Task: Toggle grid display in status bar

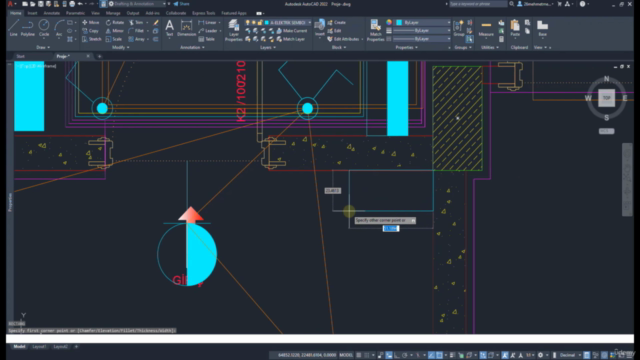Action: (359, 355)
